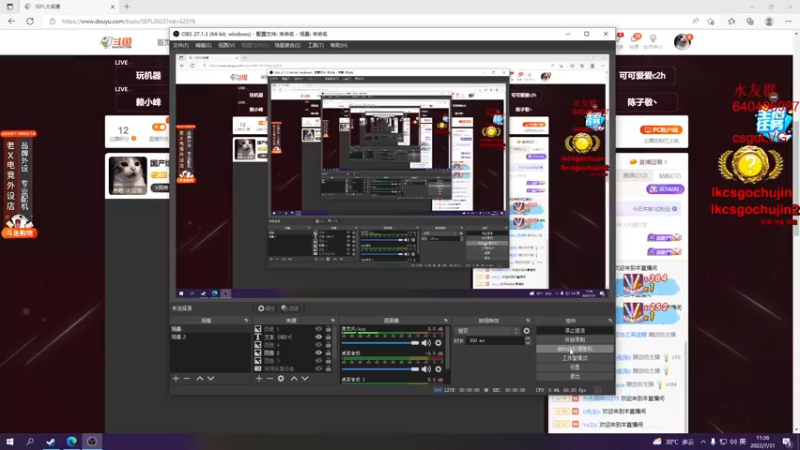Viewport: 800px width, 450px height.
Task: Open mic/Aux audio settings gear
Action: pyautogui.click(x=438, y=343)
